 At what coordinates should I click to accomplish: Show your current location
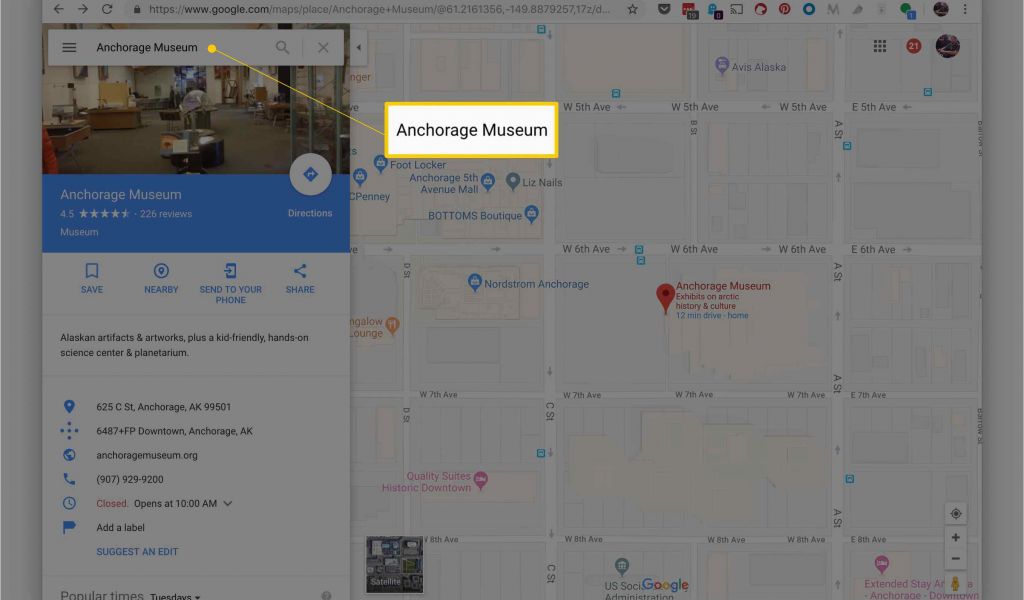point(955,514)
